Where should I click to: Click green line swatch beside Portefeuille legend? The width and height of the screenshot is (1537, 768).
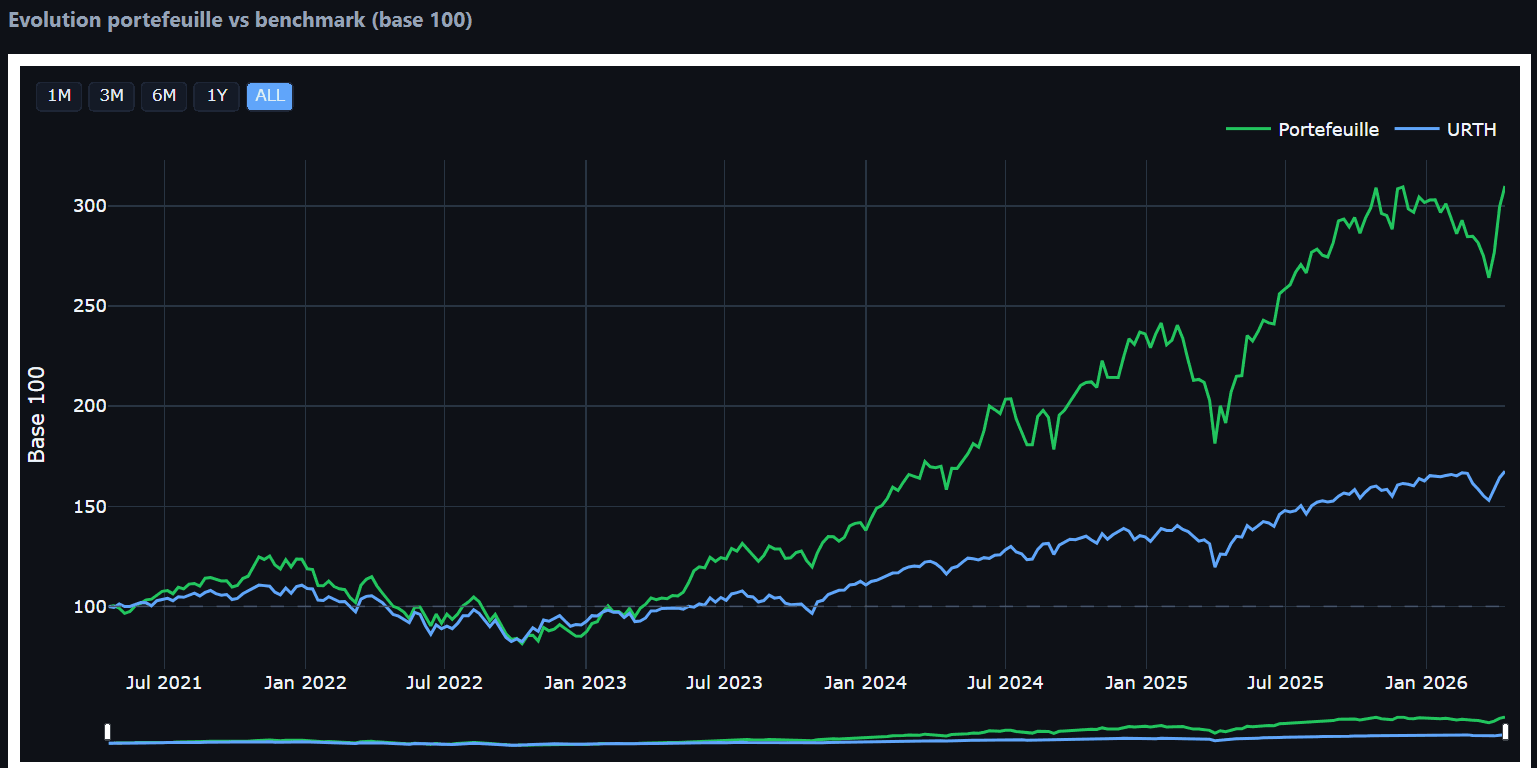1247,129
